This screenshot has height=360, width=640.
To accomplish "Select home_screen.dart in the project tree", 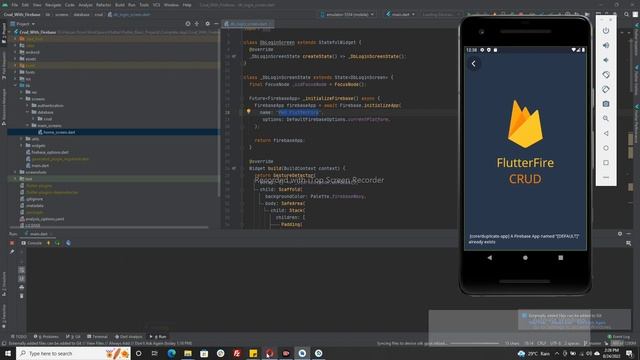I will click(x=59, y=132).
